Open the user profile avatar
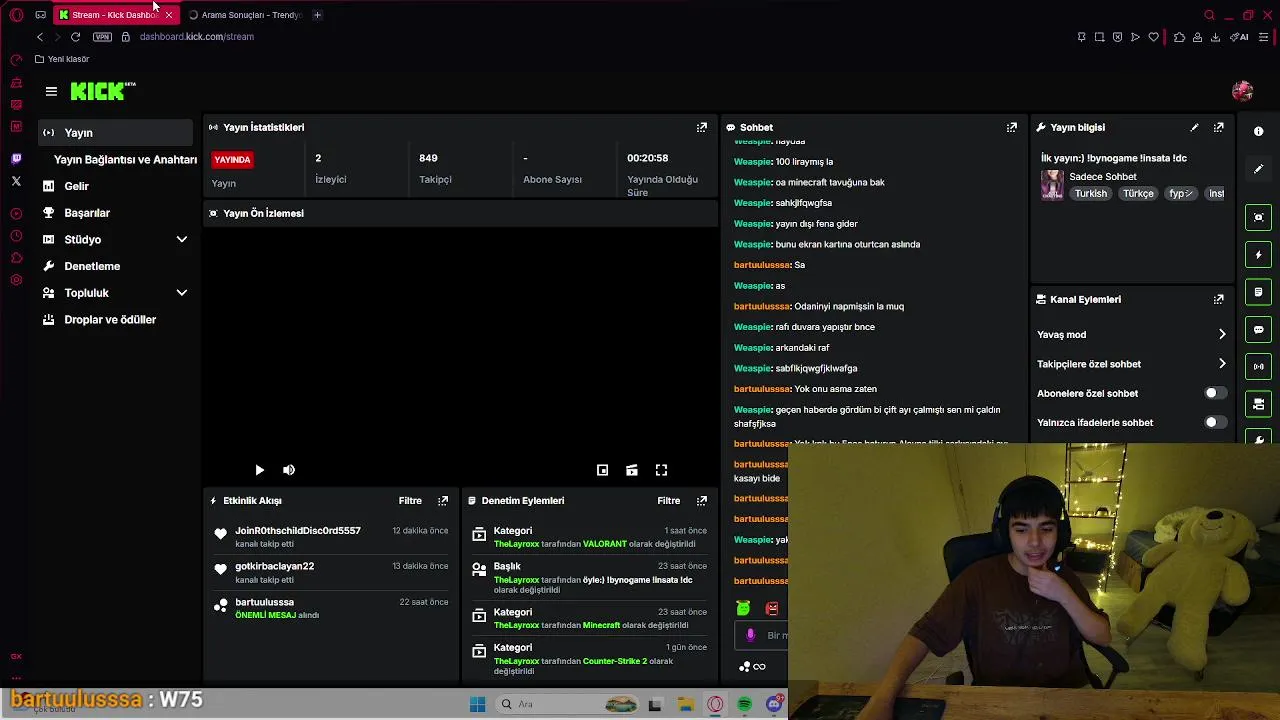The image size is (1280, 720). (1242, 91)
